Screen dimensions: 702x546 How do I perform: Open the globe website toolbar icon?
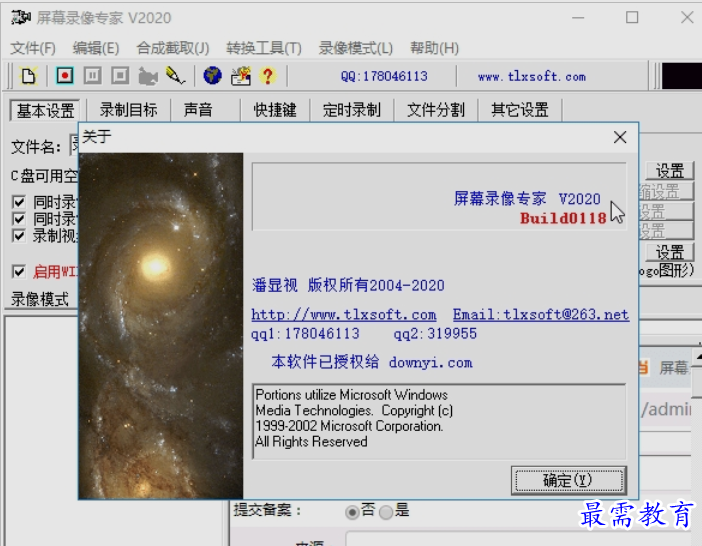point(213,76)
